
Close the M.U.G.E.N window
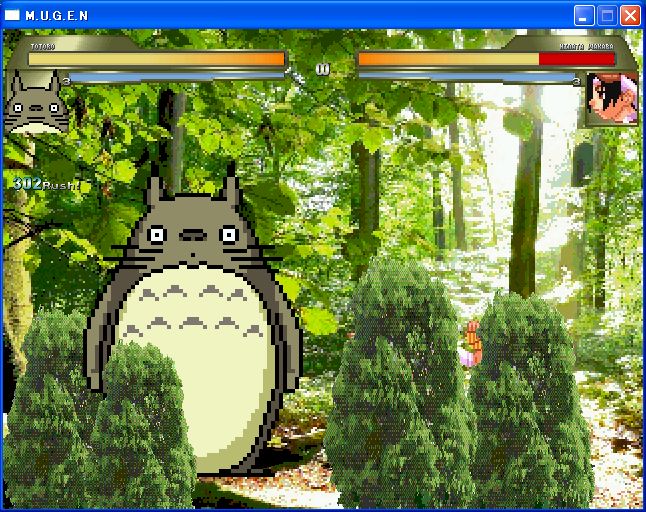(630, 16)
